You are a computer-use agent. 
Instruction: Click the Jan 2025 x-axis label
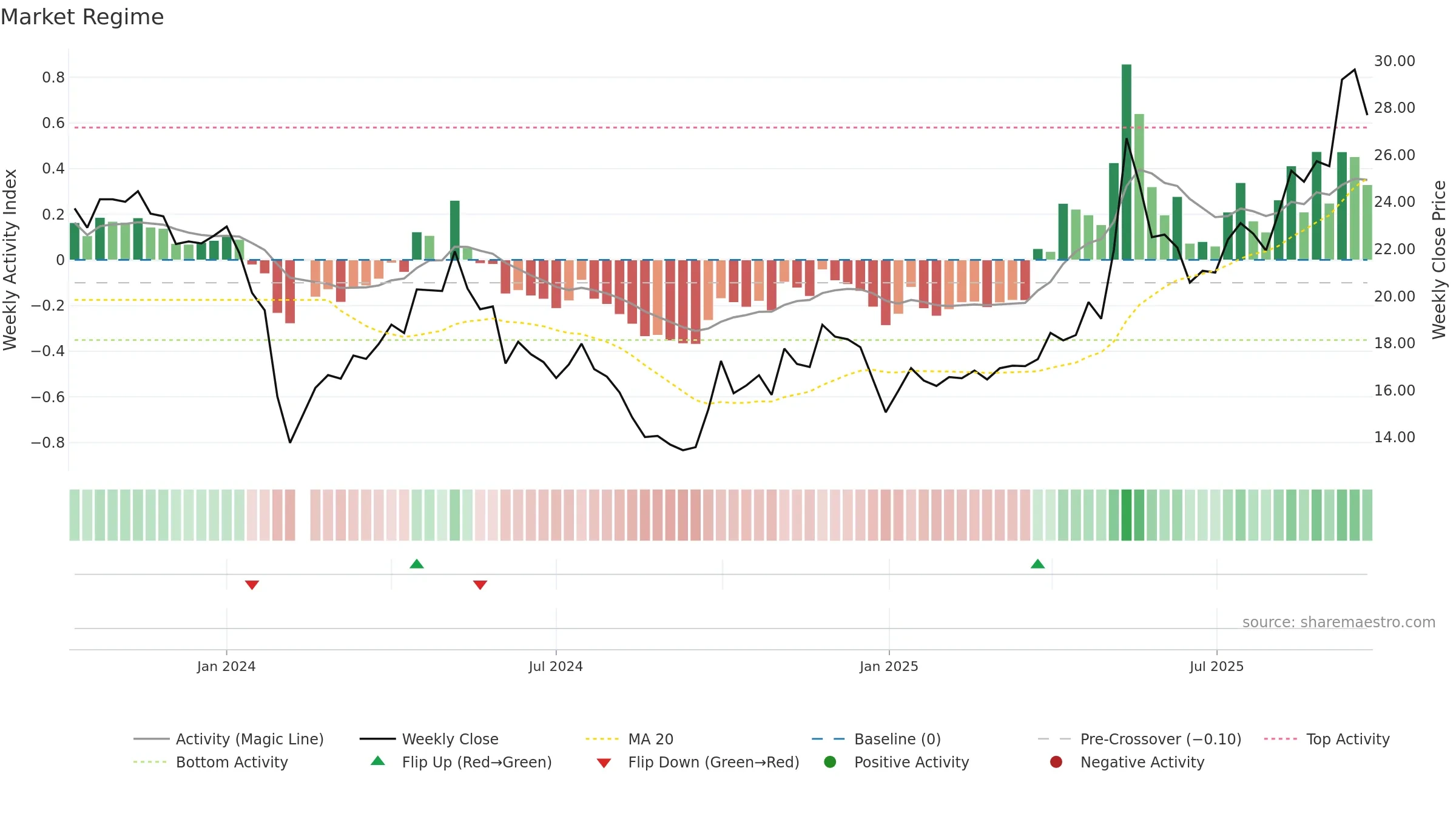pyautogui.click(x=889, y=667)
